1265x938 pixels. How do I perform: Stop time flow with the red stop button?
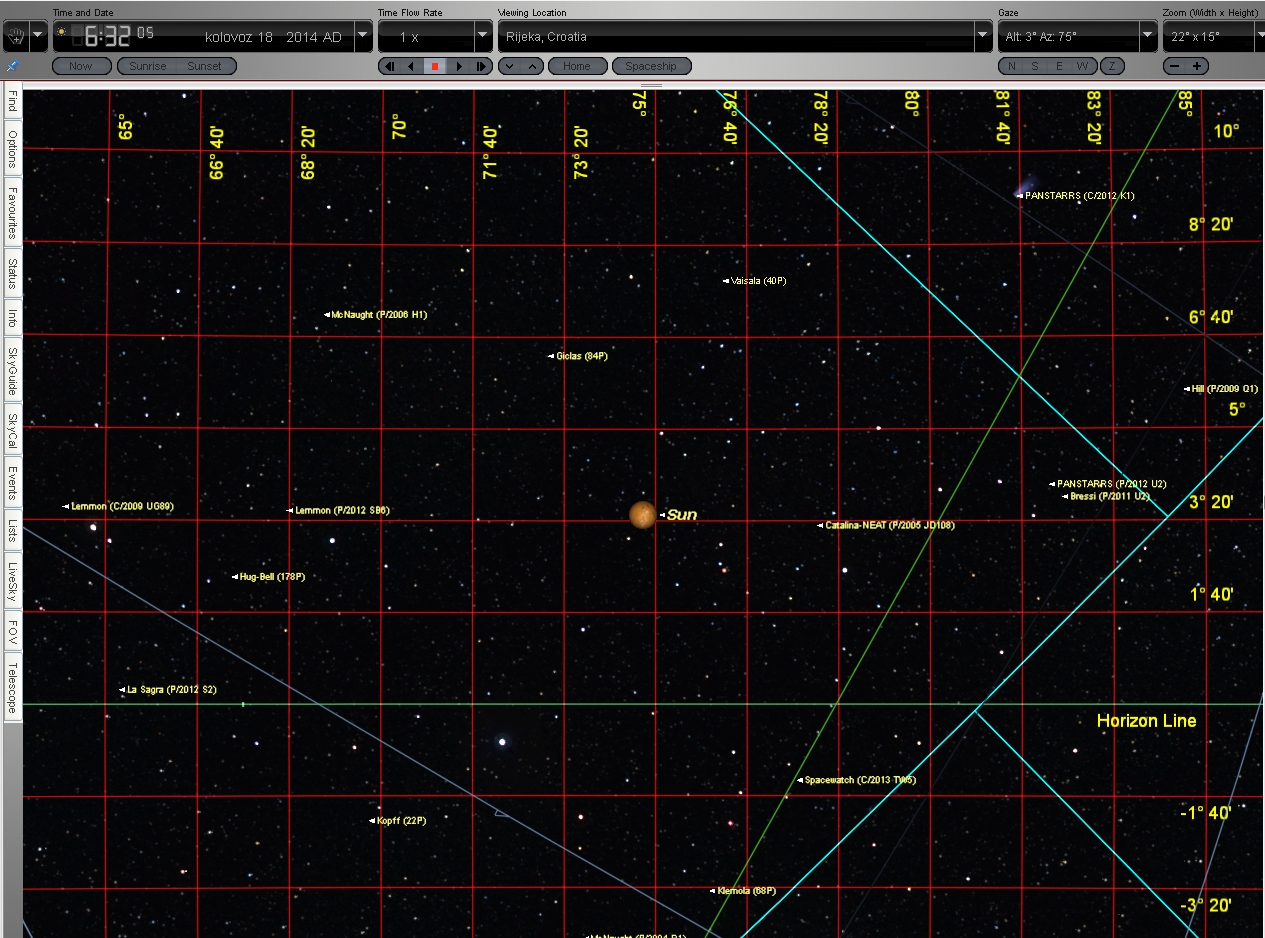coord(434,66)
